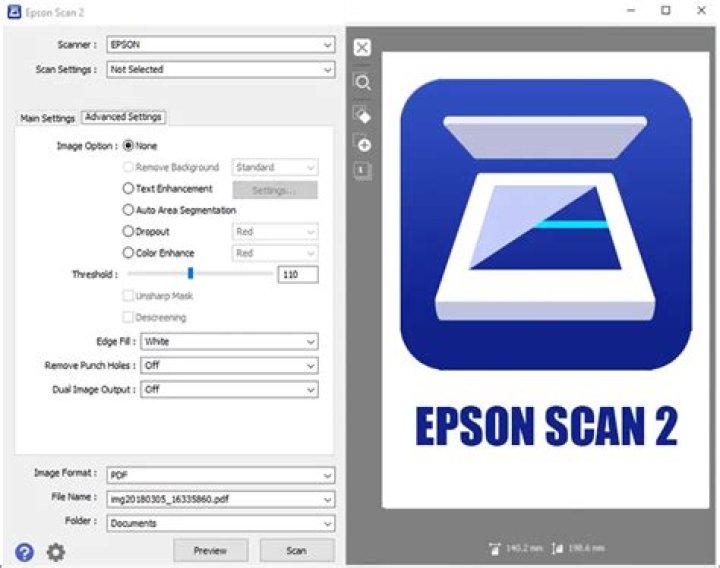The height and width of the screenshot is (568, 720).
Task: Click the Epson Scan 2 title bar icon
Action: (x=14, y=12)
